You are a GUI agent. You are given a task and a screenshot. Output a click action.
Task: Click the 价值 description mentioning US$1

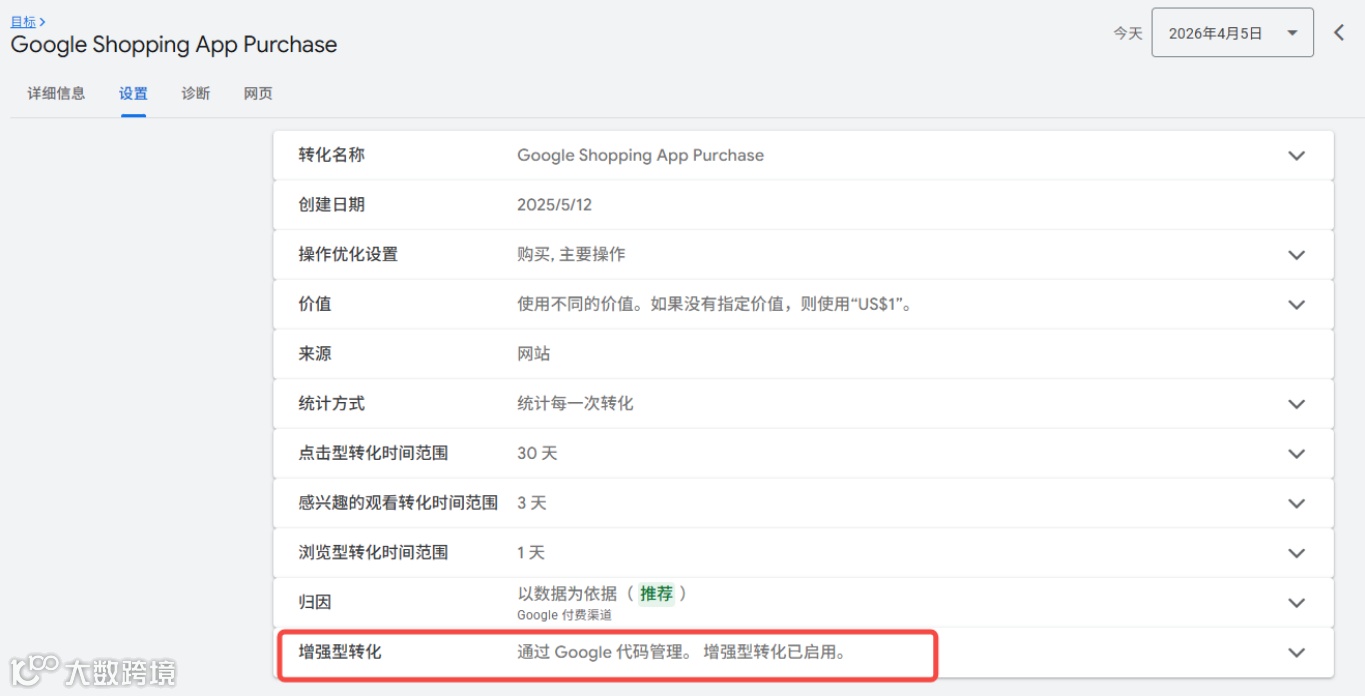714,304
